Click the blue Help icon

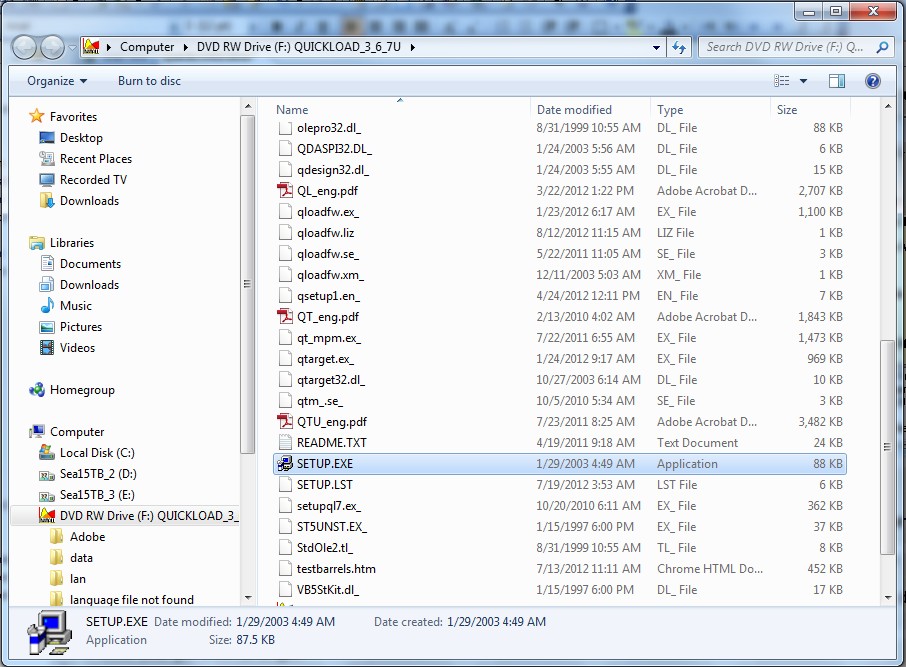872,81
